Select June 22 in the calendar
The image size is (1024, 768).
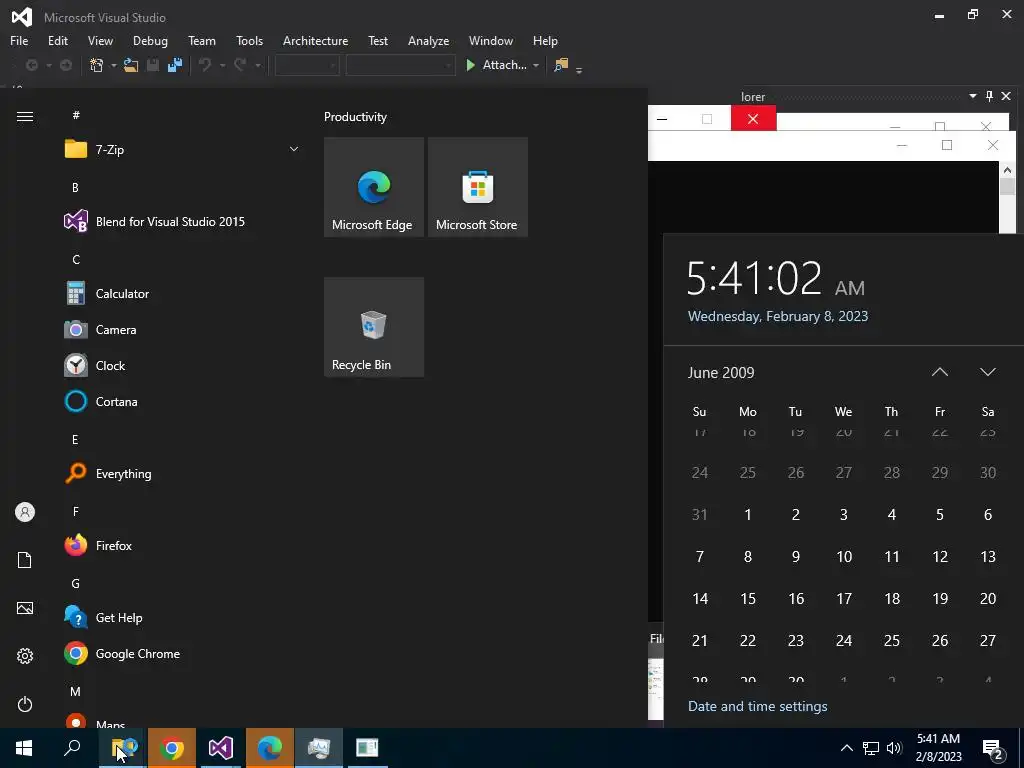[x=748, y=641]
